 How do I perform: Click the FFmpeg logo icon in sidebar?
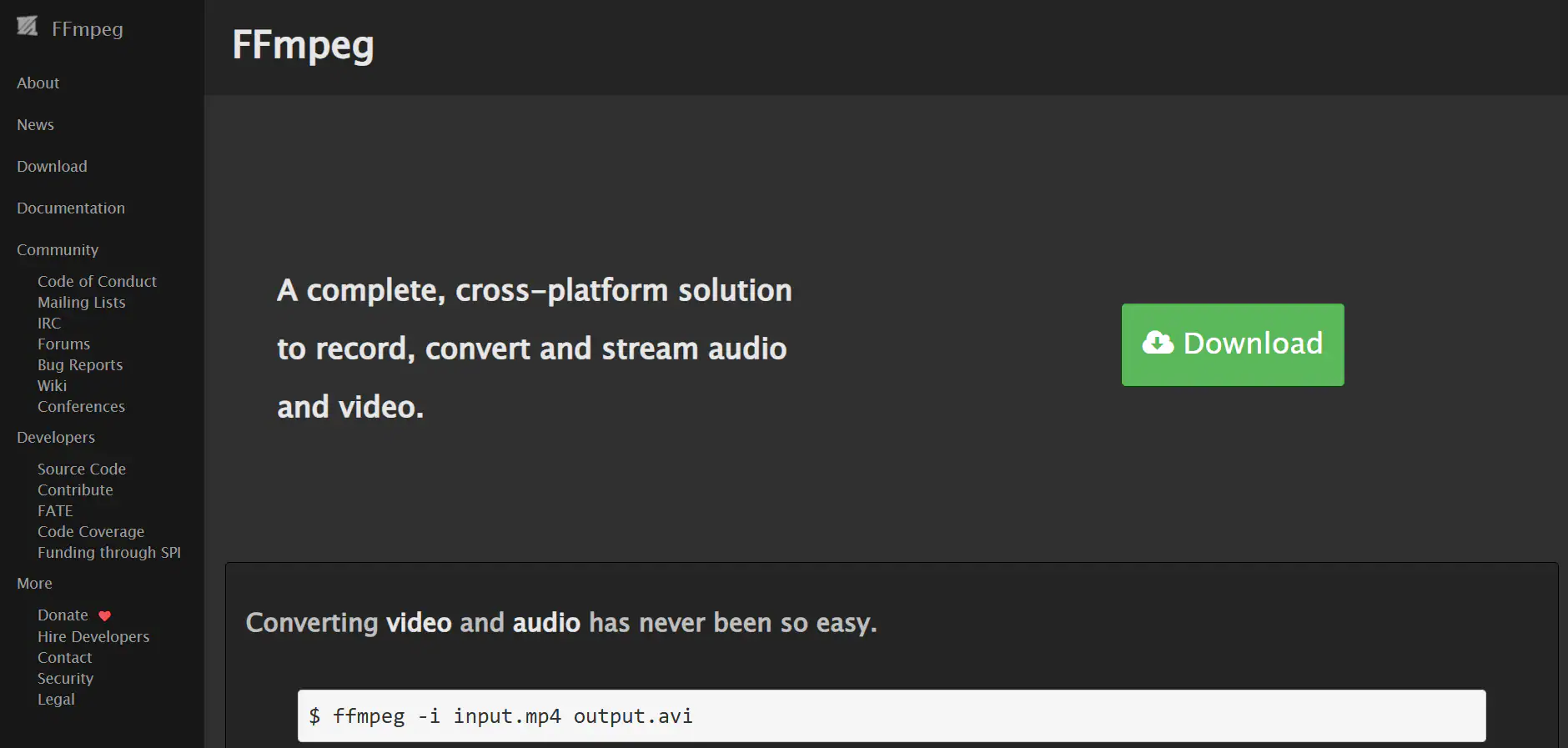28,27
